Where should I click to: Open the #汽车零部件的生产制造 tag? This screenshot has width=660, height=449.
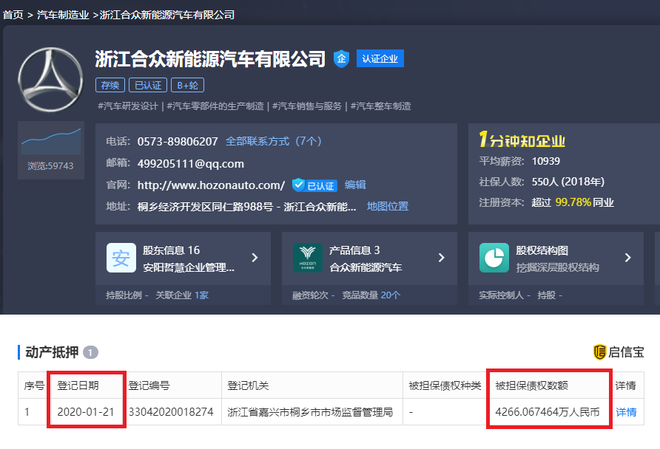point(216,106)
